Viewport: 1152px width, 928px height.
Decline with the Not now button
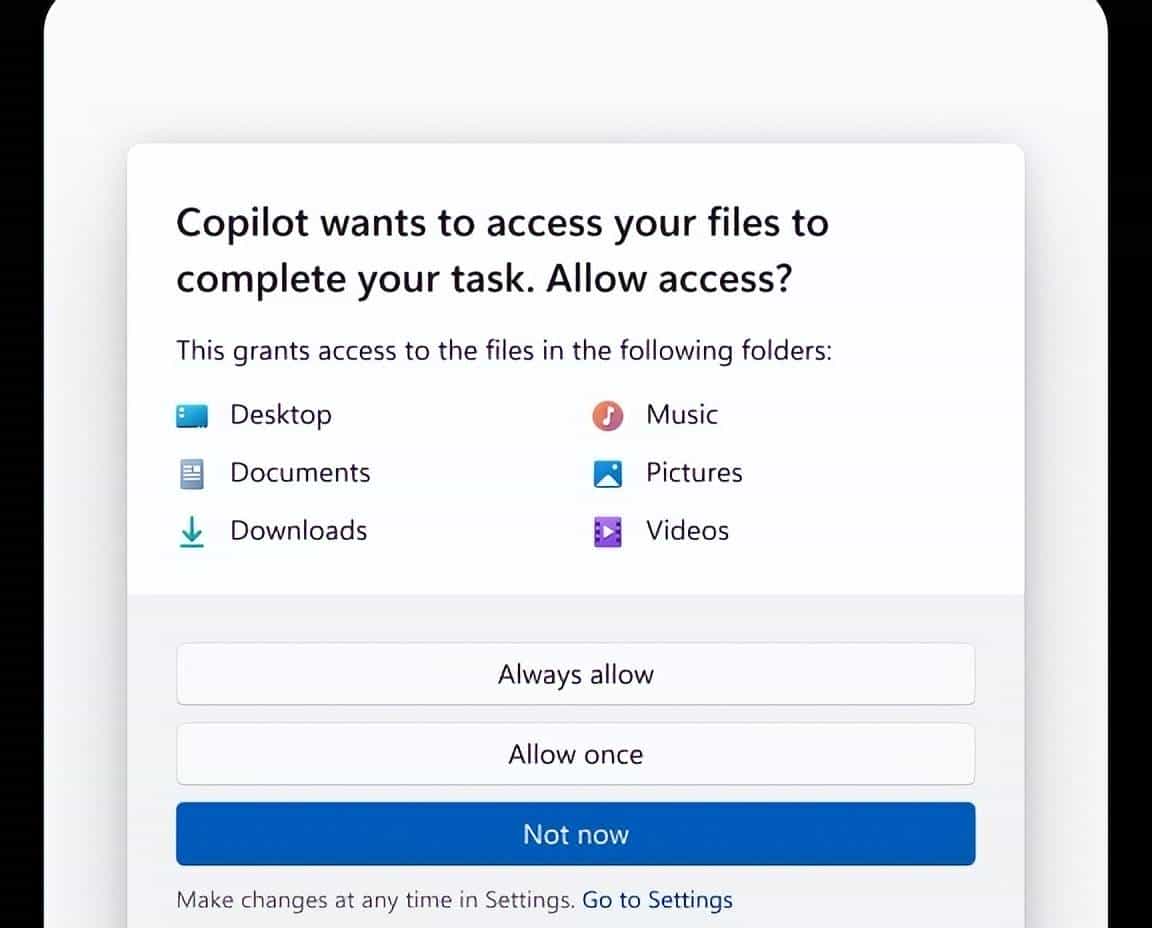(x=575, y=834)
